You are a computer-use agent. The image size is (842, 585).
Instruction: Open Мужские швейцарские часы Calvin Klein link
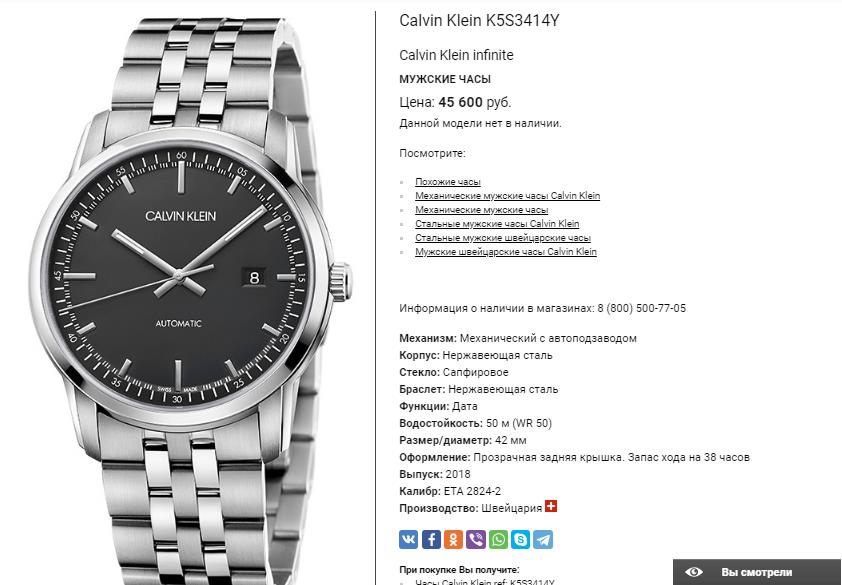pyautogui.click(x=506, y=251)
